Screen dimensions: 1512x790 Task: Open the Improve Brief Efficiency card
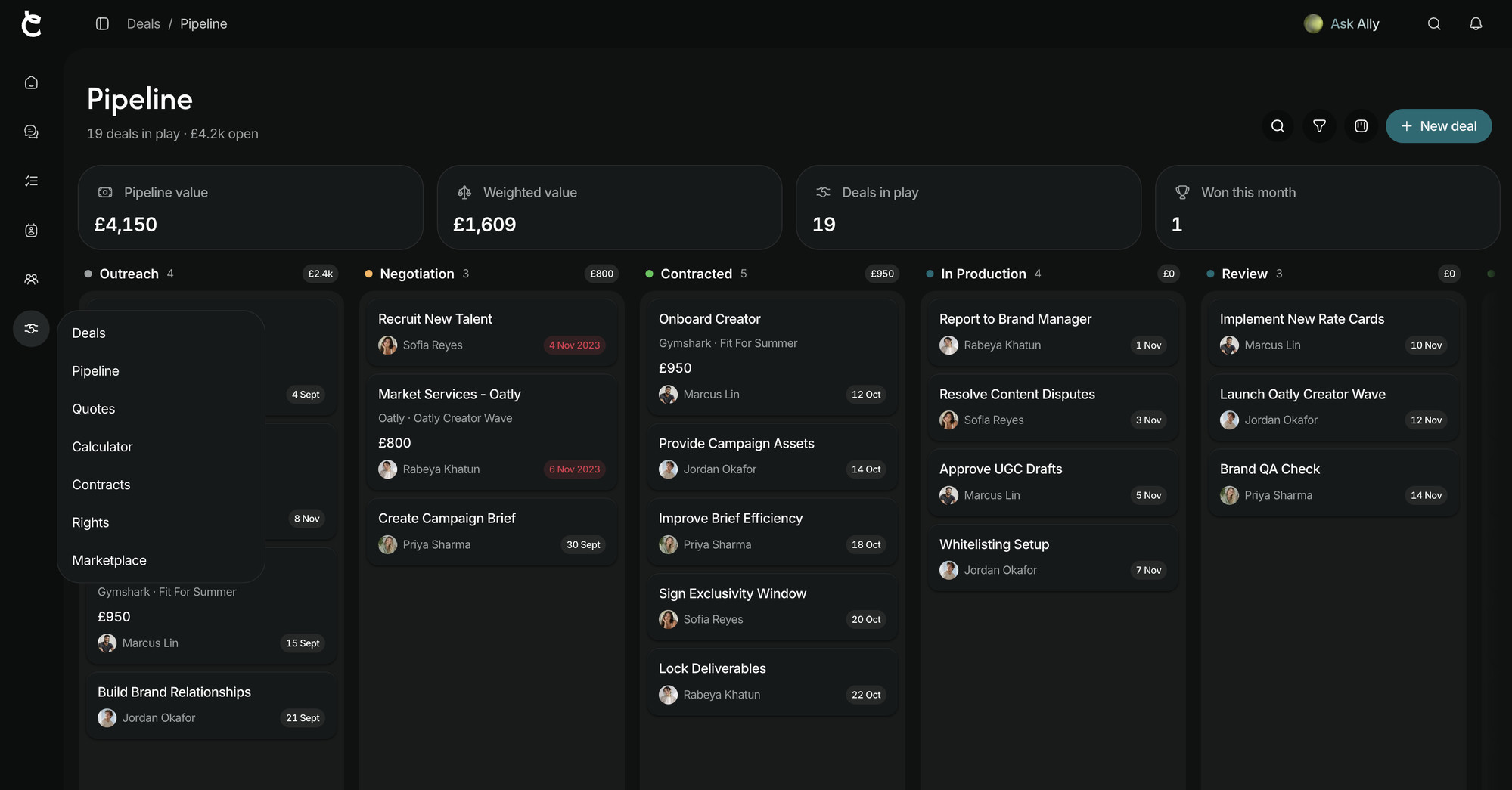coord(772,531)
